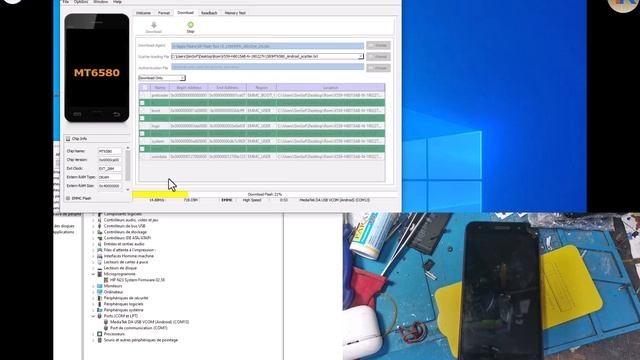
Task: Click choose button beside Authentication File
Action: (378, 68)
